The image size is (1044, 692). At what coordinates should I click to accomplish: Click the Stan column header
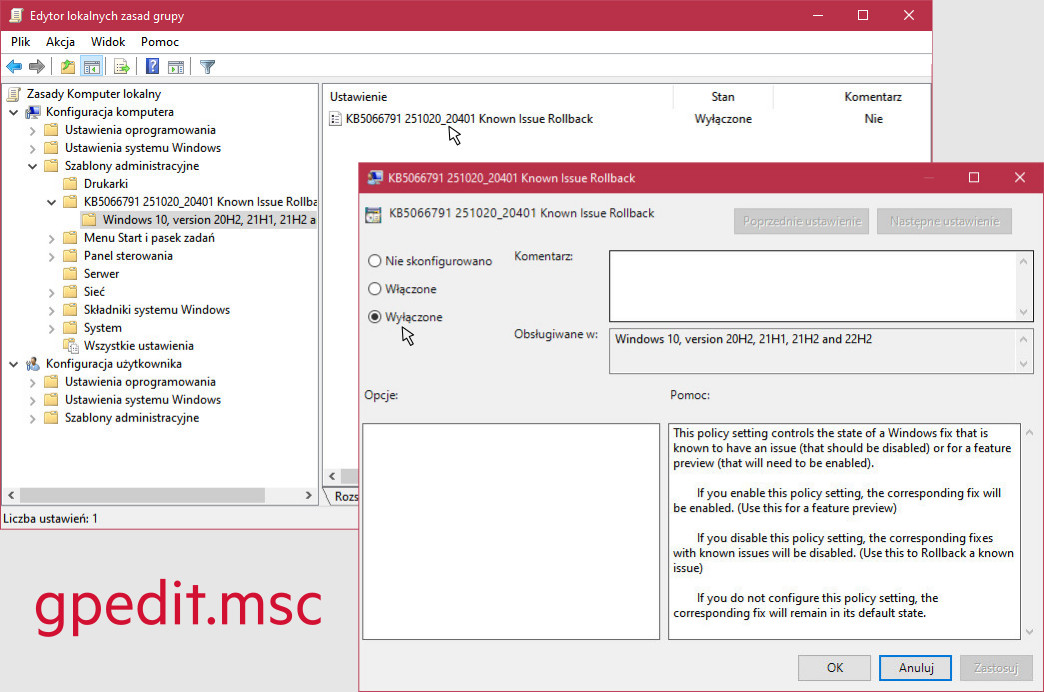pyautogui.click(x=723, y=97)
